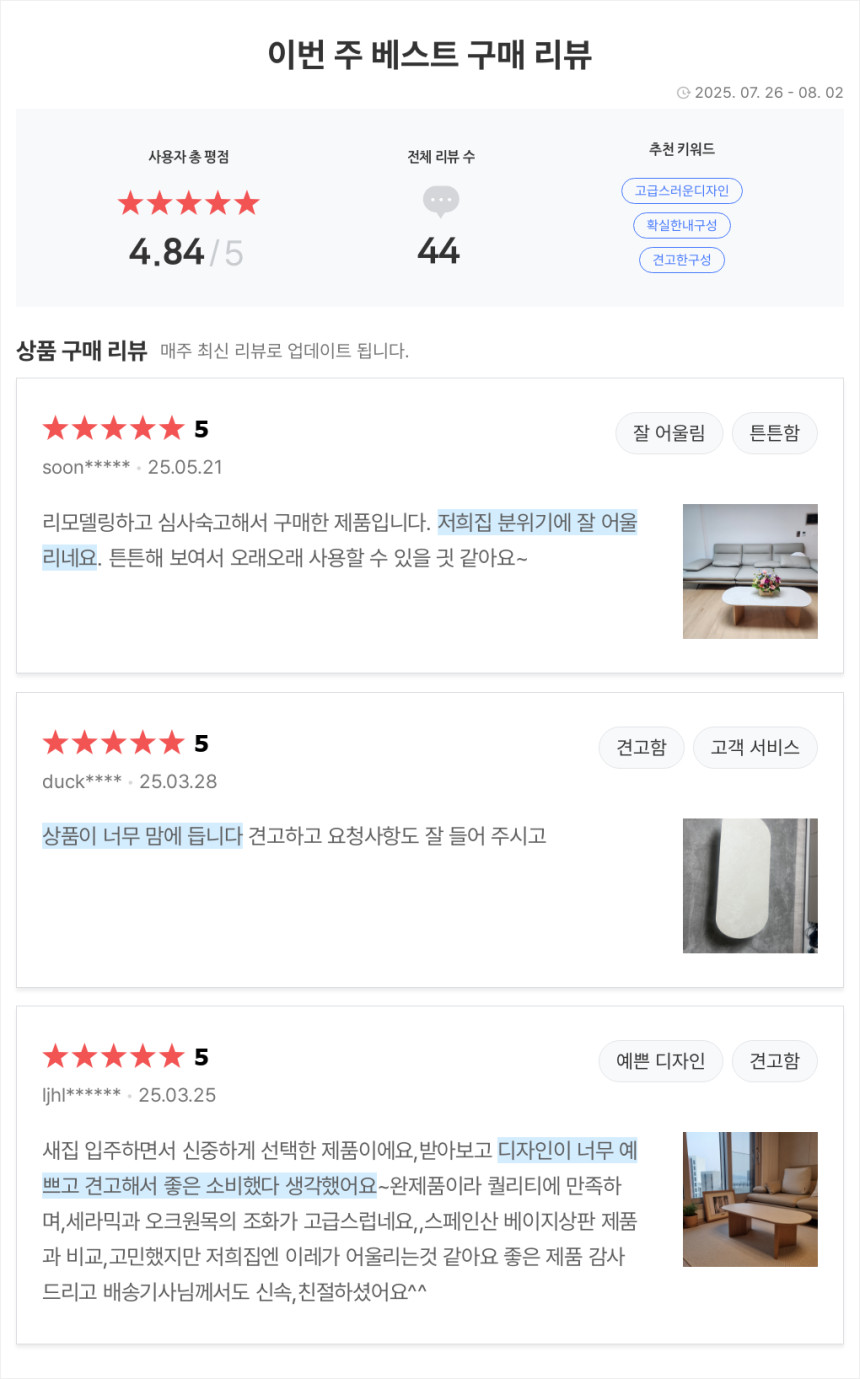This screenshot has height=1379, width=860.
Task: Open the living room sofa table photo
Action: point(750,571)
